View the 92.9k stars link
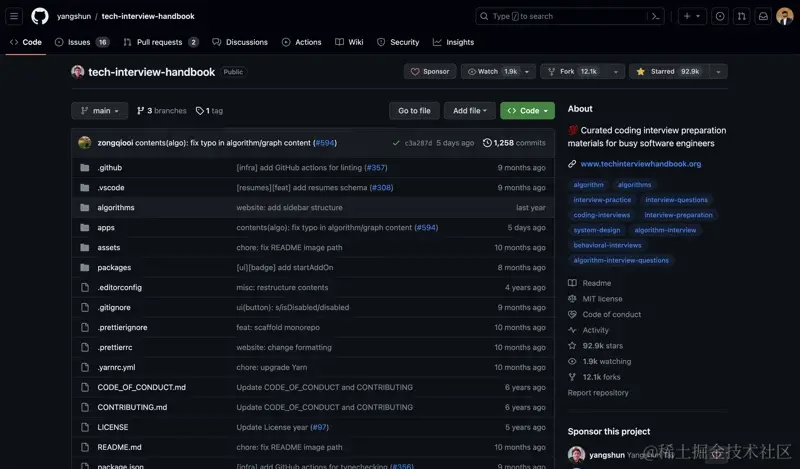The height and width of the screenshot is (469, 800). (596, 345)
